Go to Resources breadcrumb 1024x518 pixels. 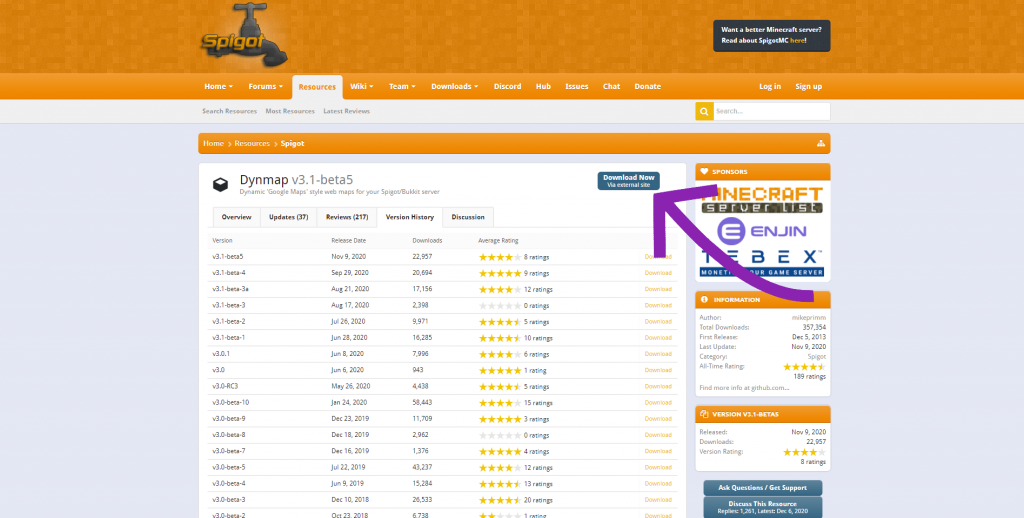[252, 144]
